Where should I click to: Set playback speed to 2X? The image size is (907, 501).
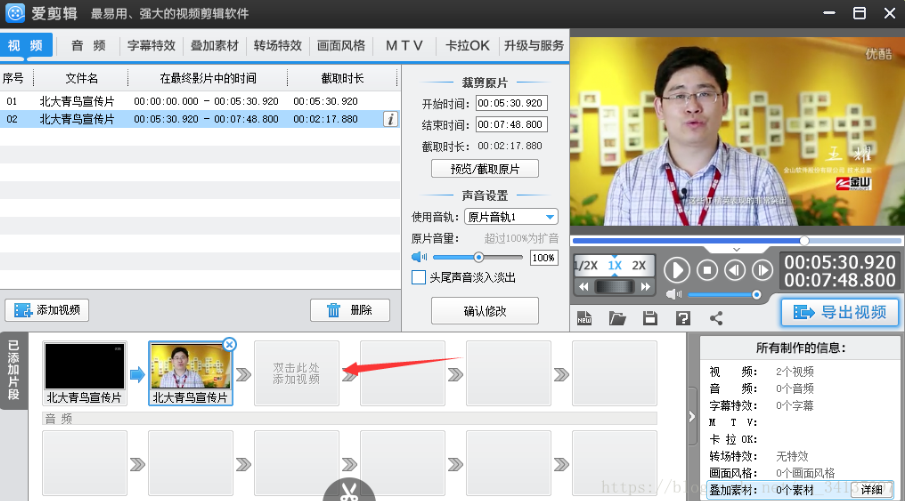pos(639,266)
